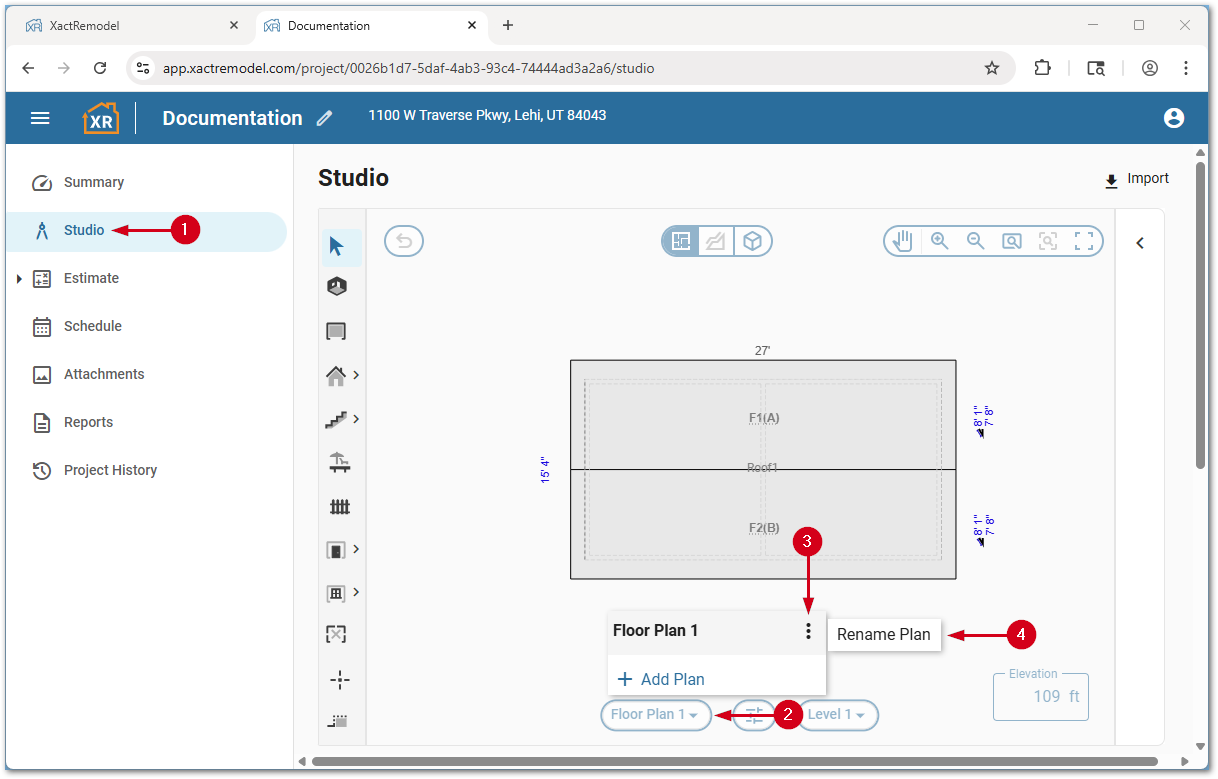Open the Floor Plan 1 dropdown
This screenshot has width=1218, height=779.
[655, 715]
